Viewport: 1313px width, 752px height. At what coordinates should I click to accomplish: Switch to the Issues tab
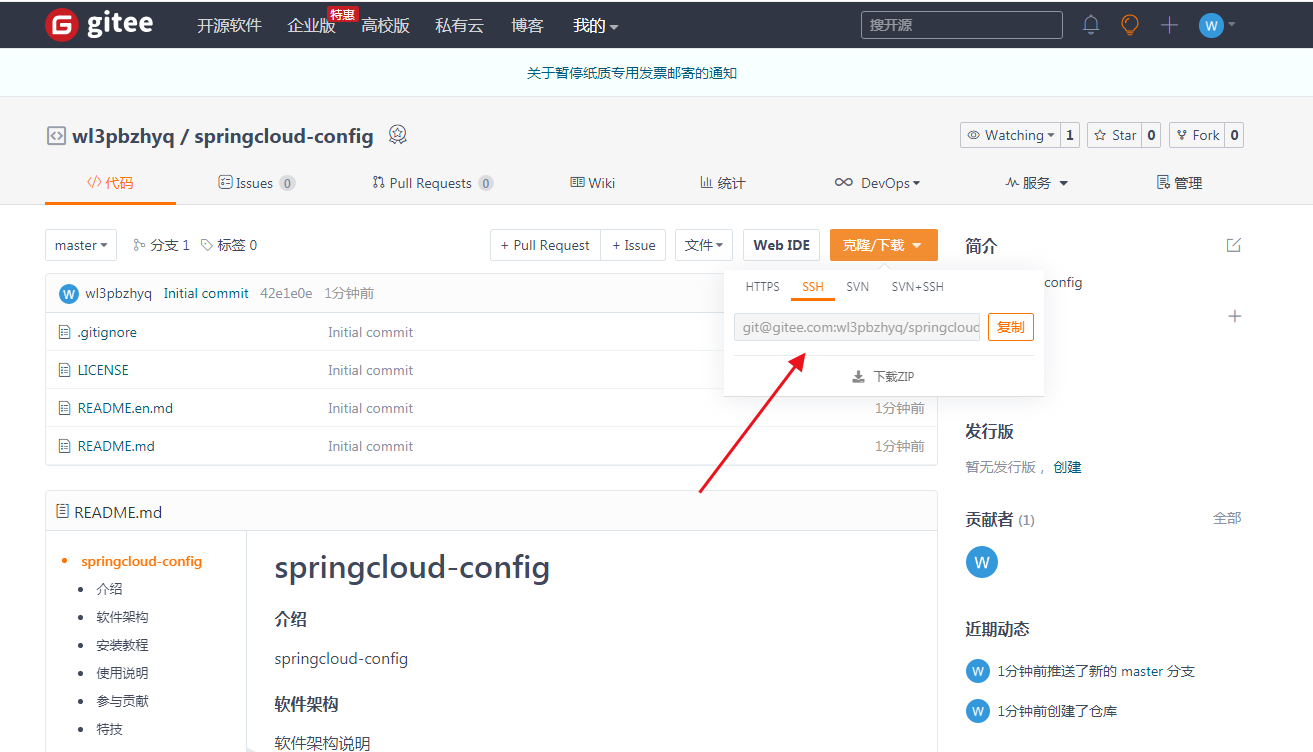257,183
